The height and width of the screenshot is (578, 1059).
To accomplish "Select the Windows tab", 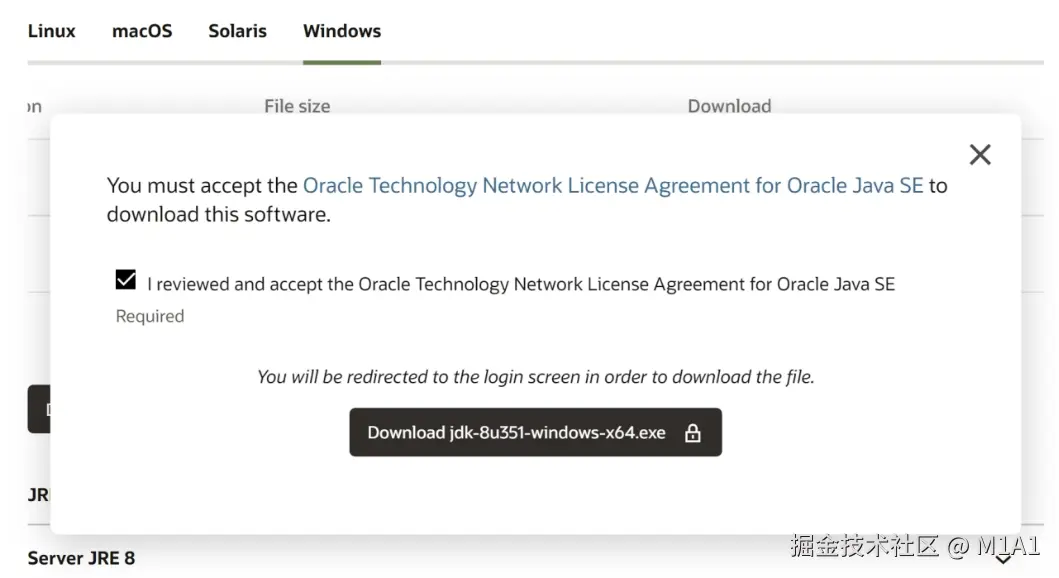I will (x=342, y=31).
